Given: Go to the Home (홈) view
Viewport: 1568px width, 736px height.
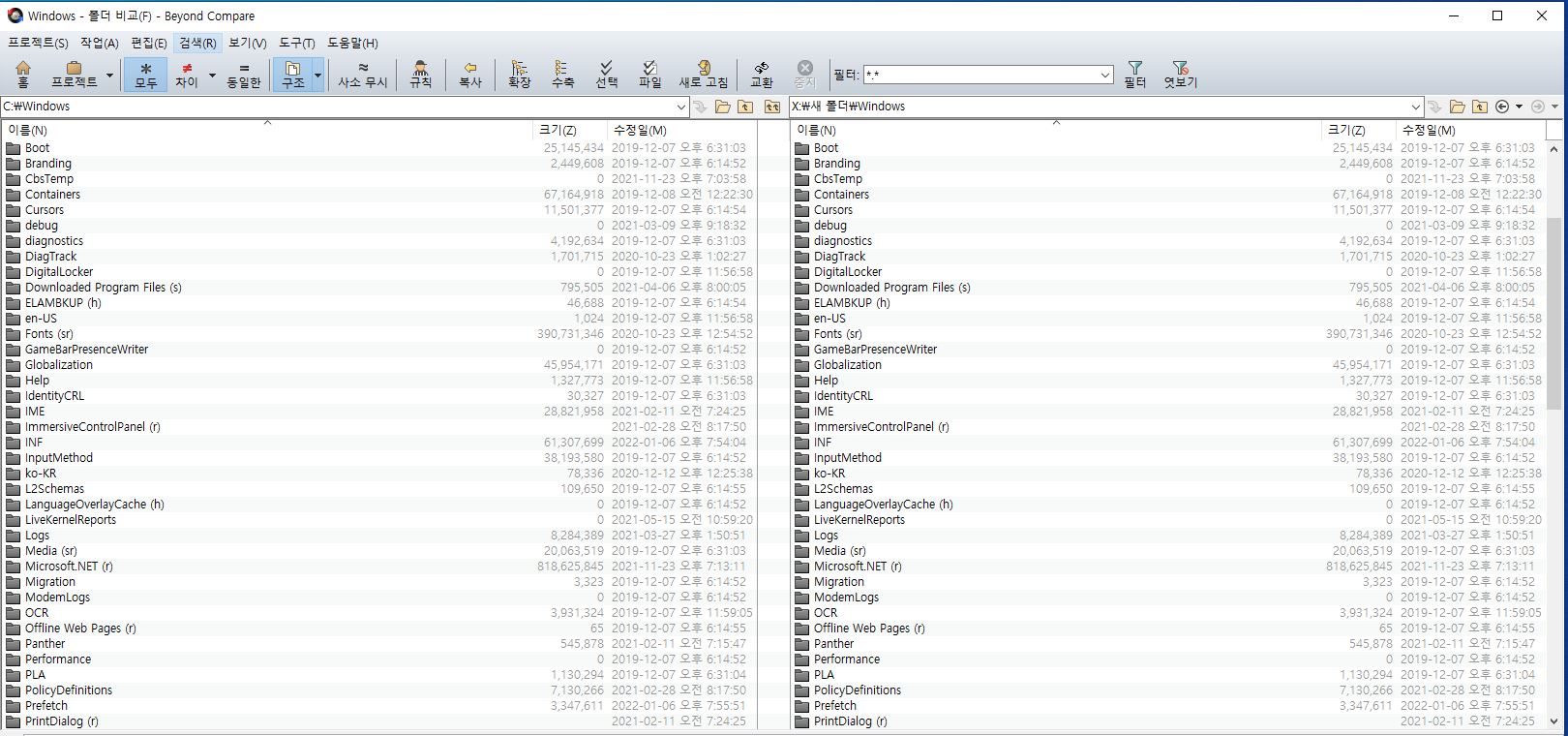Looking at the screenshot, I should (23, 75).
